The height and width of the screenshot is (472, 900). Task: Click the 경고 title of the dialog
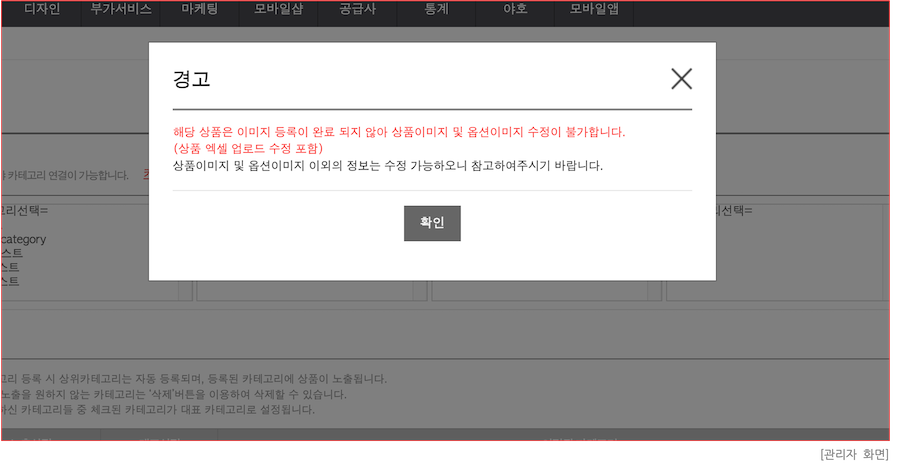[x=191, y=80]
